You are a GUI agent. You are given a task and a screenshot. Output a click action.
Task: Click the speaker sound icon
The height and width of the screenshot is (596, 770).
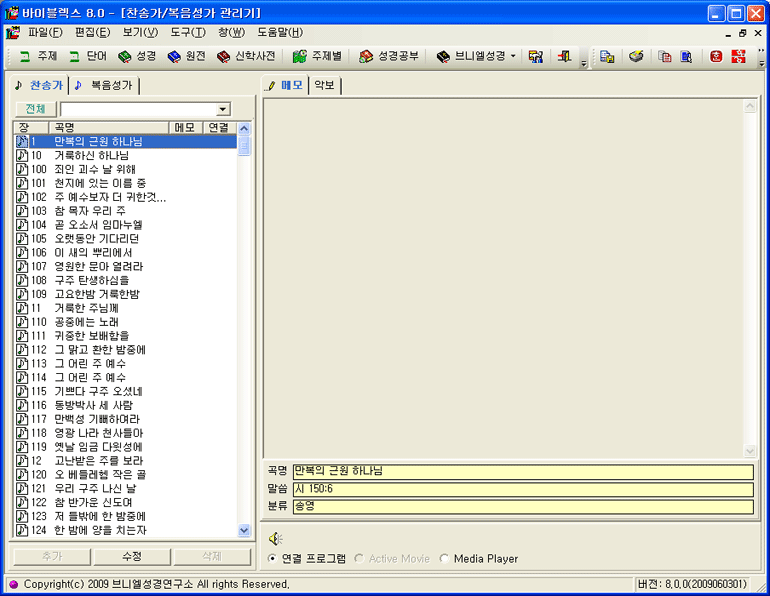pos(275,539)
